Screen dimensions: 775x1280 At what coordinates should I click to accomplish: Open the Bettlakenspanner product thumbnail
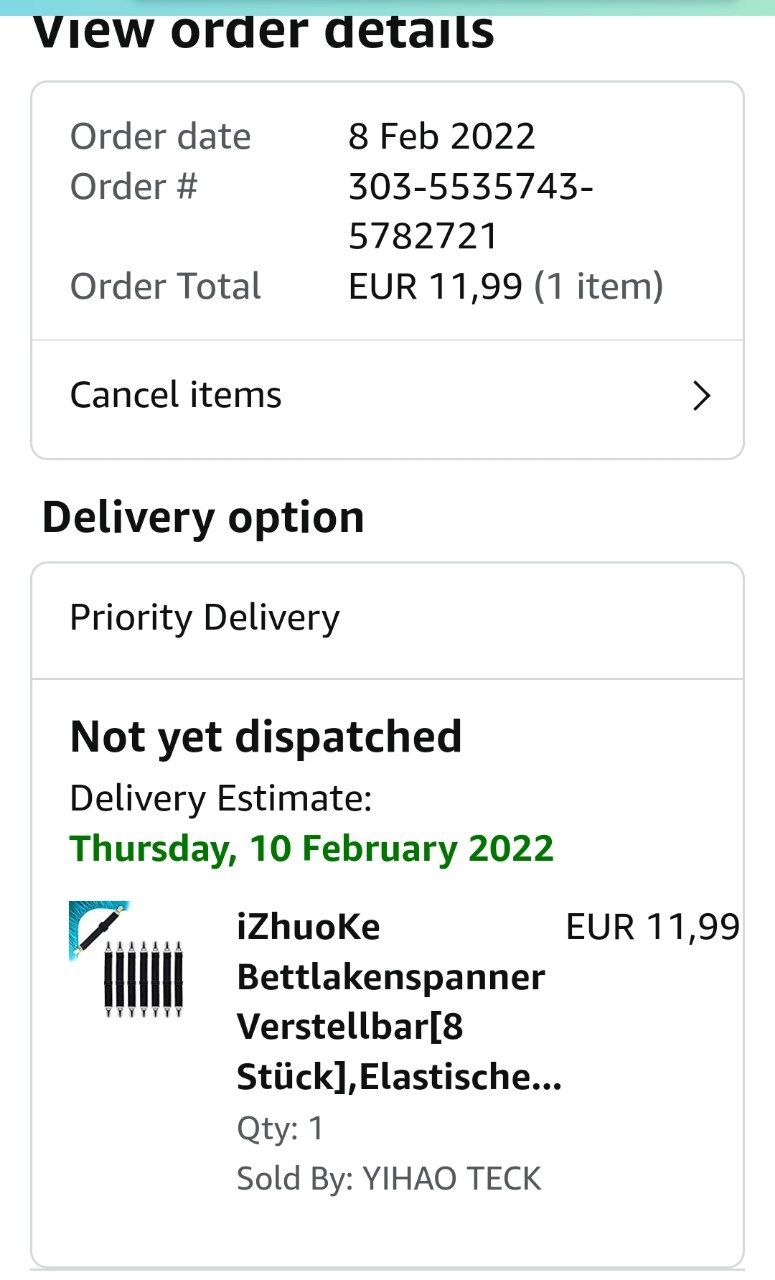click(x=126, y=959)
